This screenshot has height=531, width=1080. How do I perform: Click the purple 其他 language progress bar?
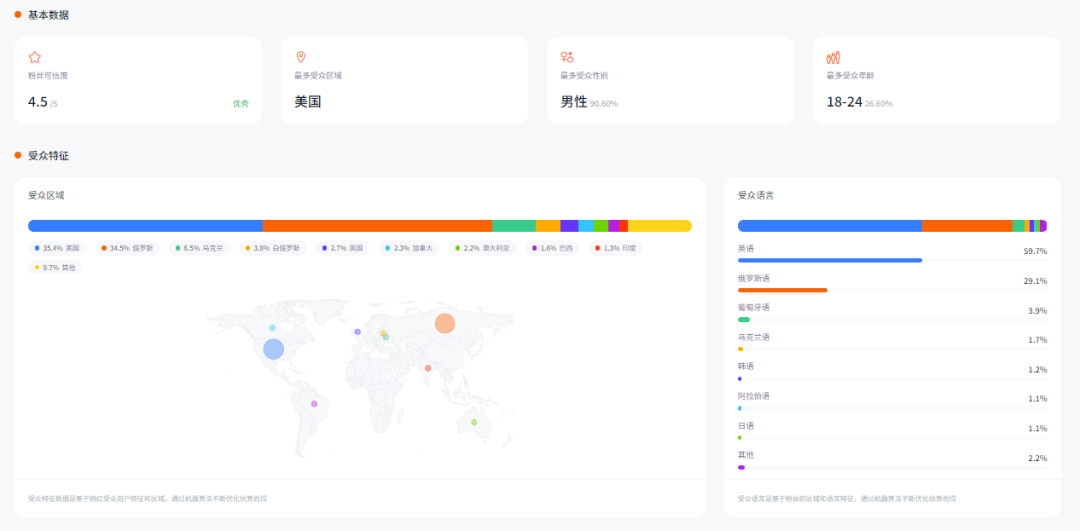click(741, 468)
